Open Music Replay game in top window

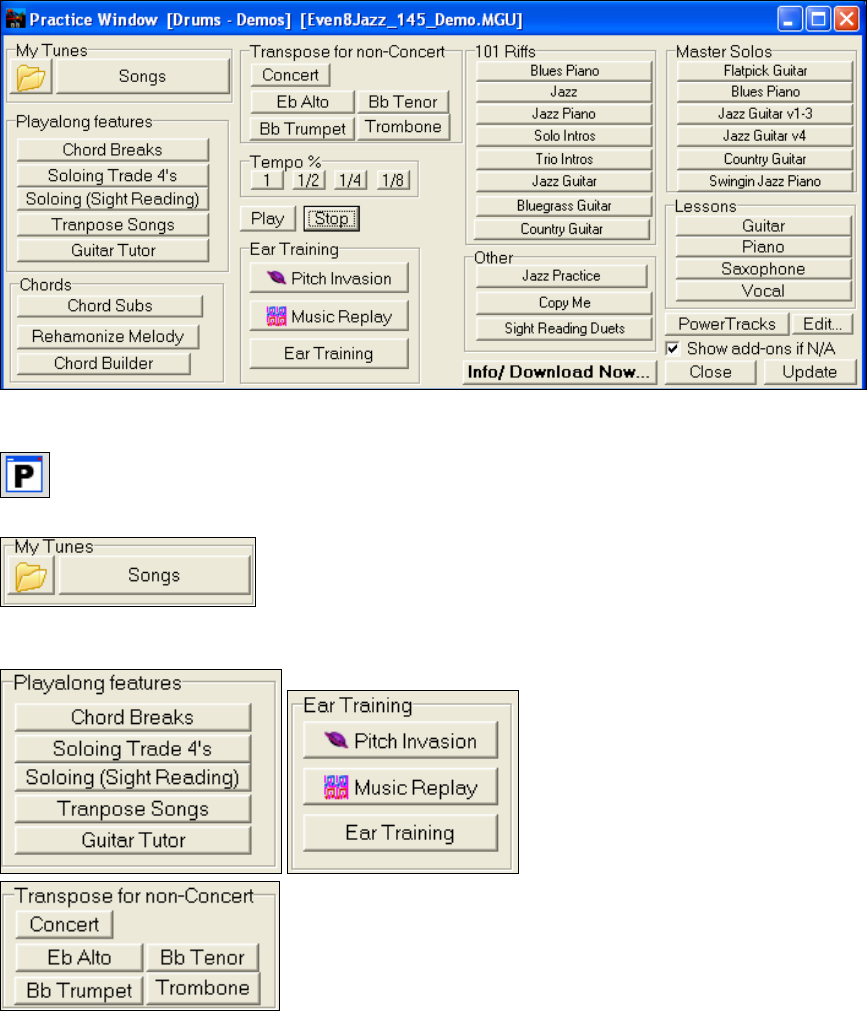[329, 316]
